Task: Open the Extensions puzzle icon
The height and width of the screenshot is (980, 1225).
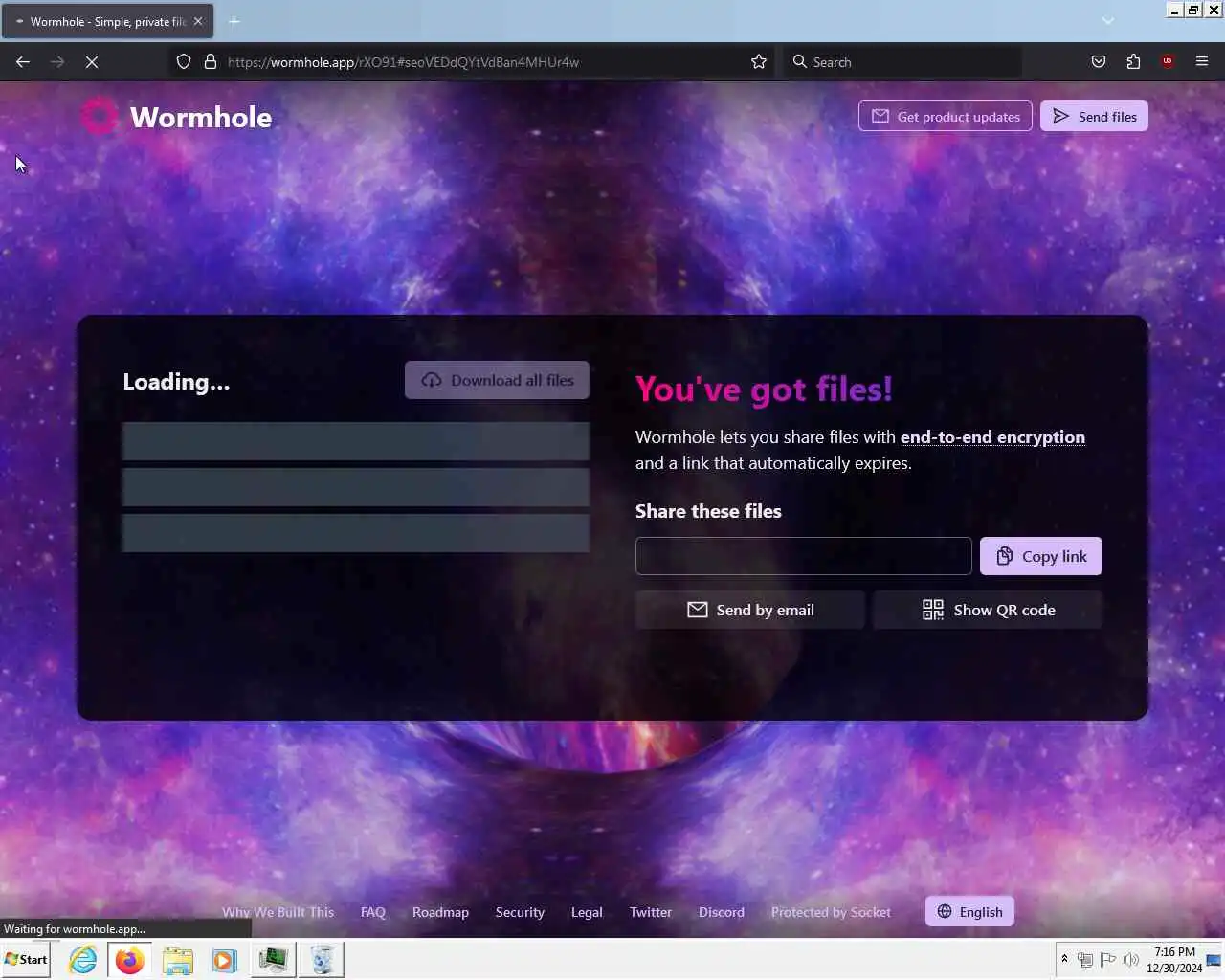Action: click(1133, 62)
